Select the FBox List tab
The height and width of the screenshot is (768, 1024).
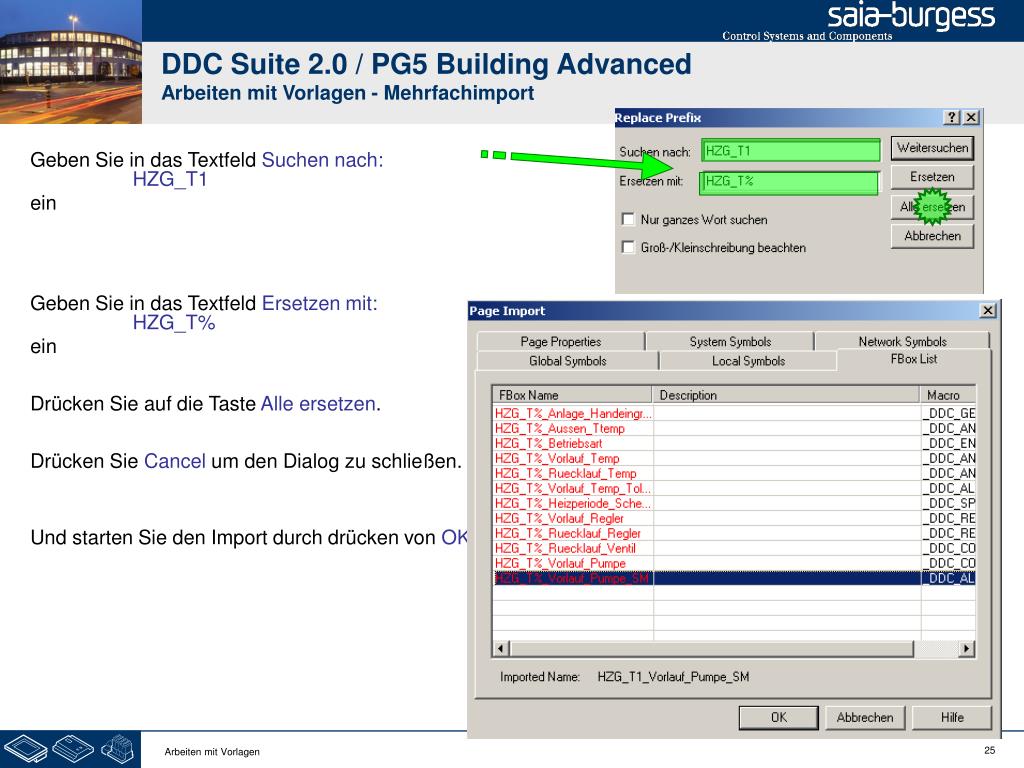(x=914, y=359)
